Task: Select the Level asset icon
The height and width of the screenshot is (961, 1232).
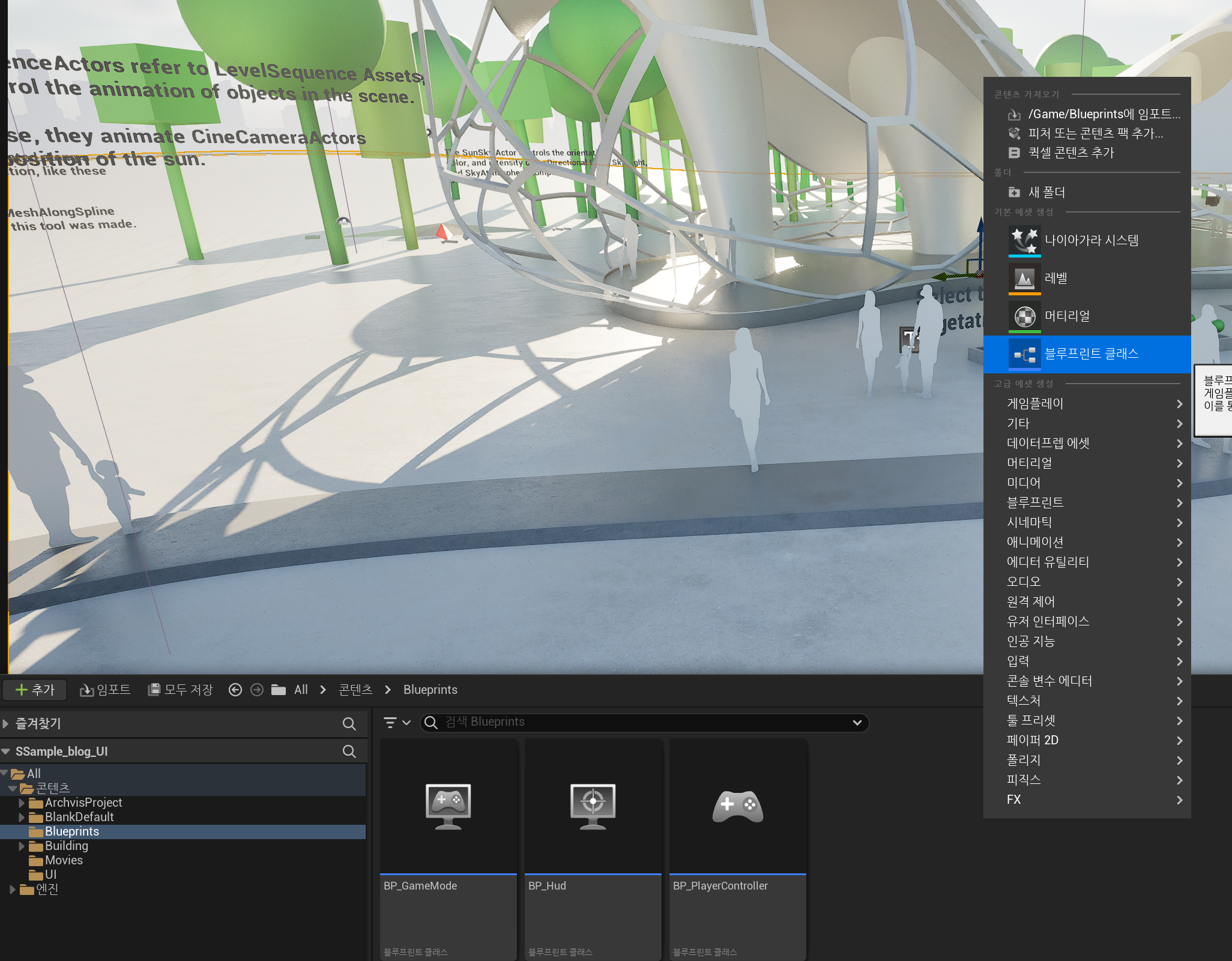Action: point(1024,278)
